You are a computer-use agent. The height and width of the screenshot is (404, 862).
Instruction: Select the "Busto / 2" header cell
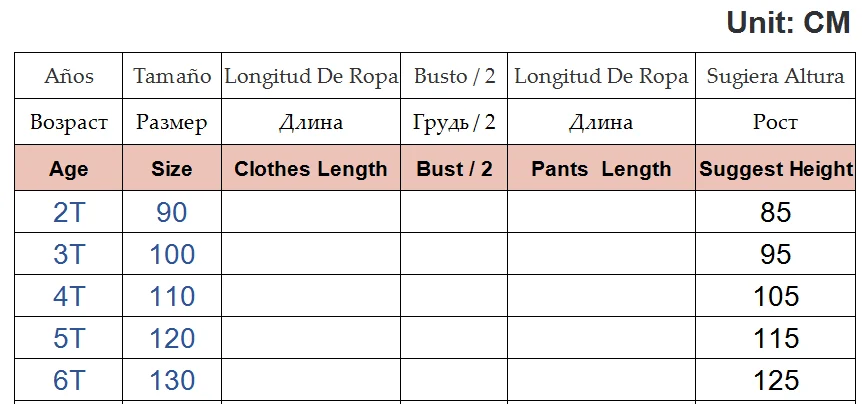454,76
